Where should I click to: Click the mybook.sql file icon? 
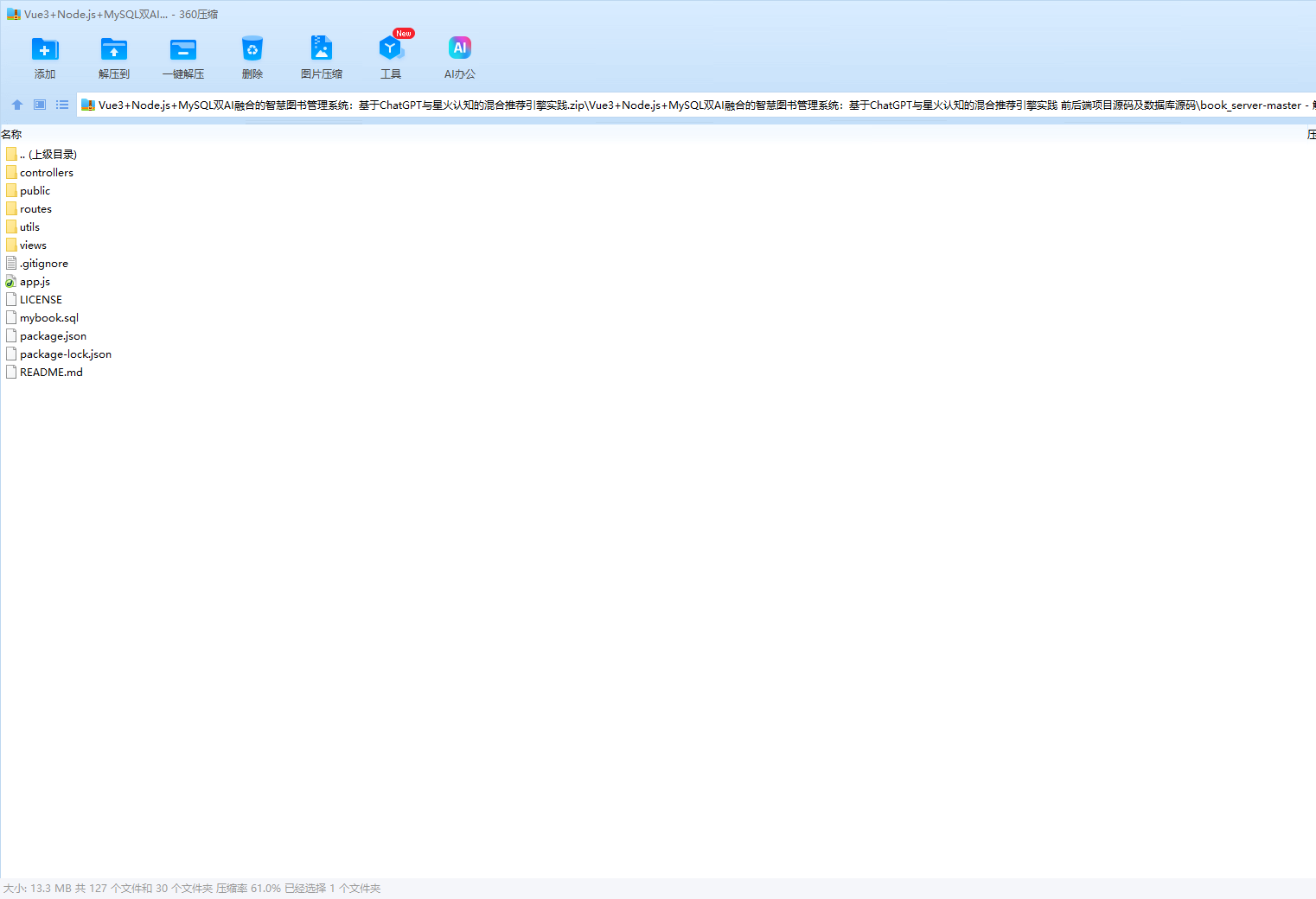pos(11,317)
